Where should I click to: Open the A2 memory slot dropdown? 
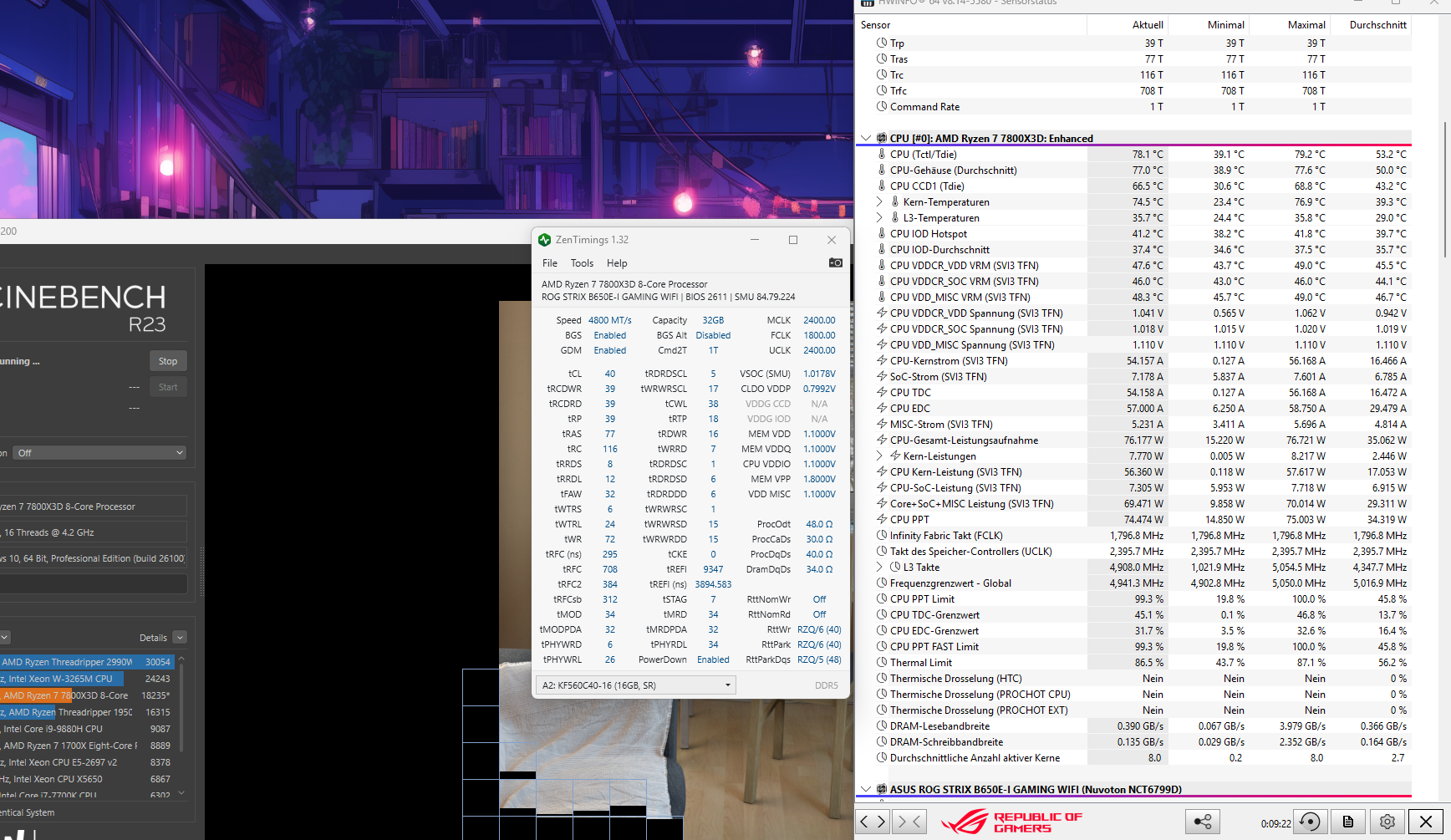(x=726, y=685)
